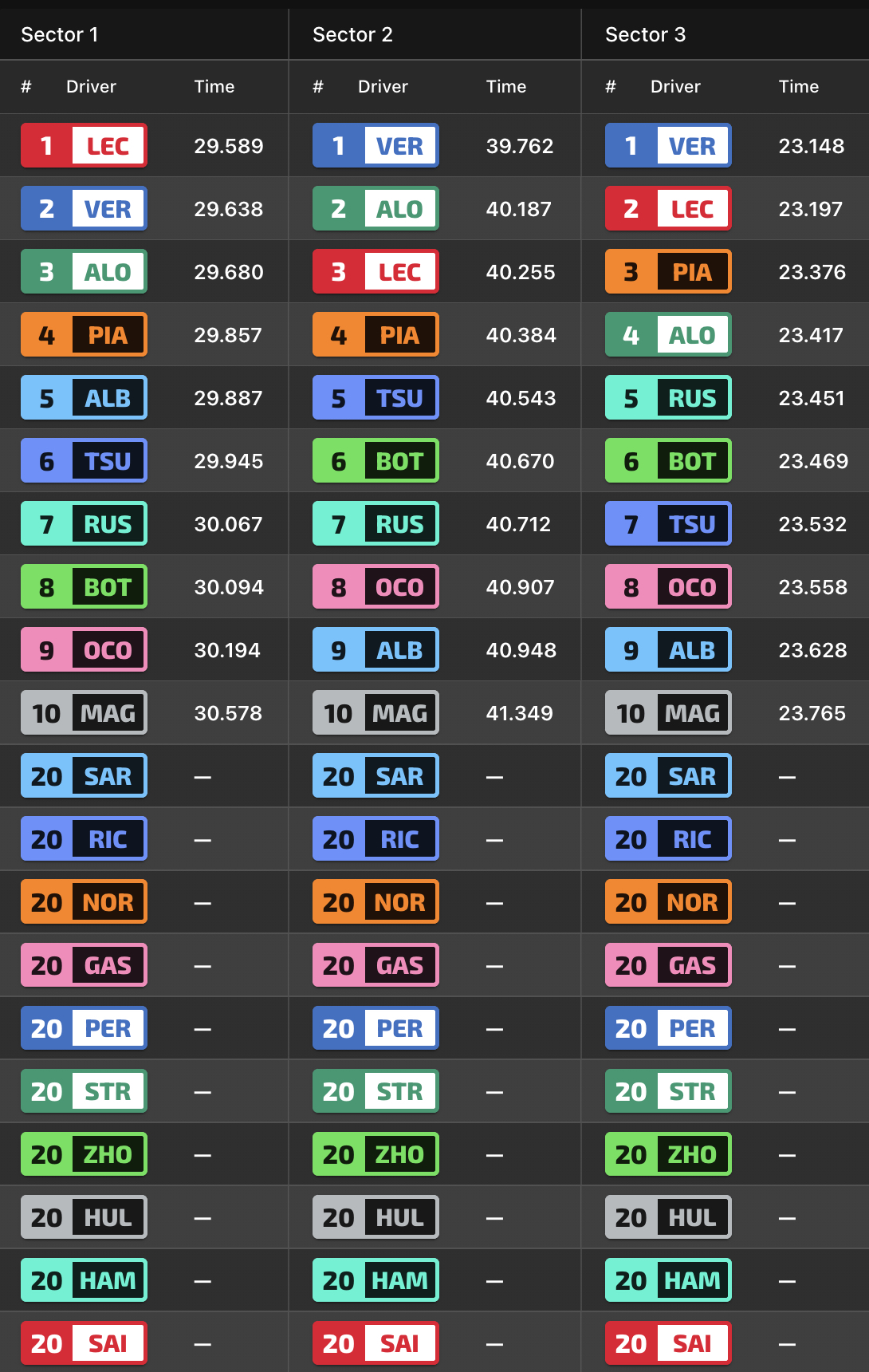Select the NOR badge in Sector 3
This screenshot has height=1372, width=869.
click(668, 901)
